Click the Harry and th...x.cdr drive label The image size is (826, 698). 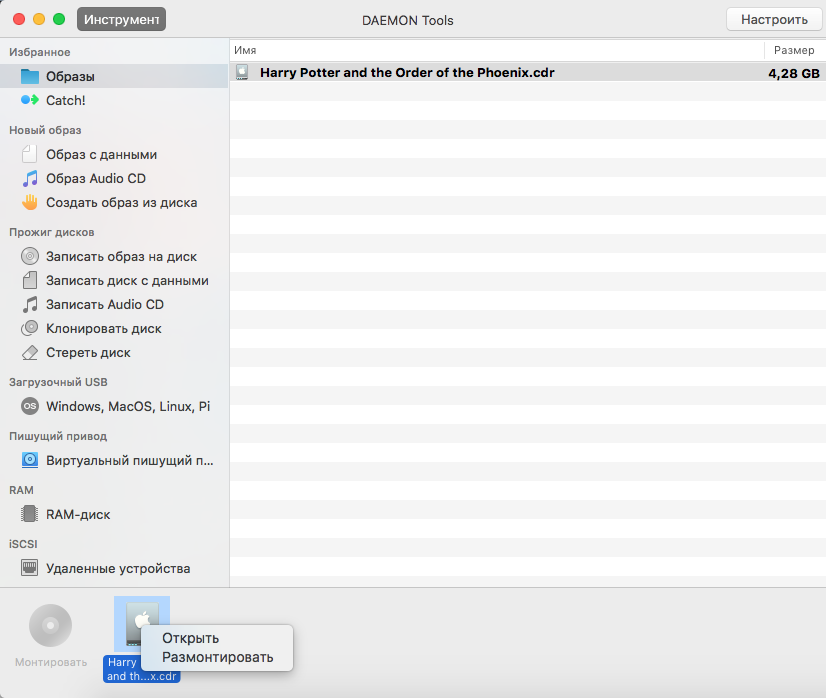(142, 669)
